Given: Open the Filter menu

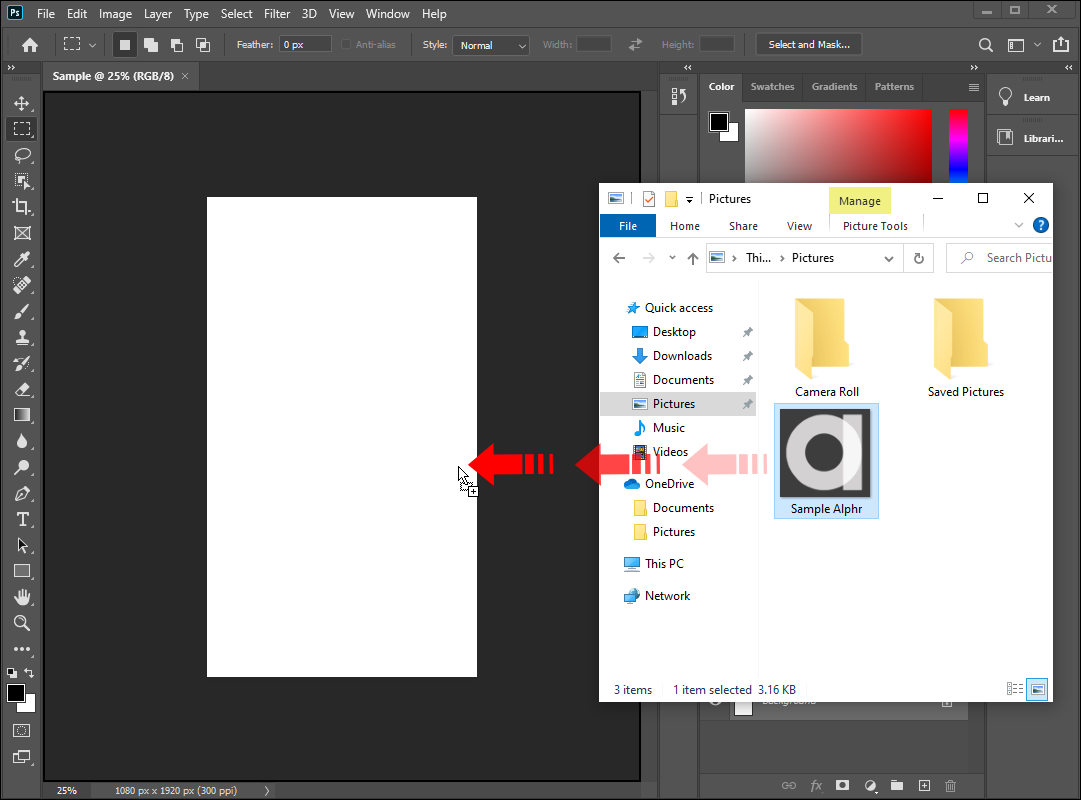Looking at the screenshot, I should coord(276,14).
